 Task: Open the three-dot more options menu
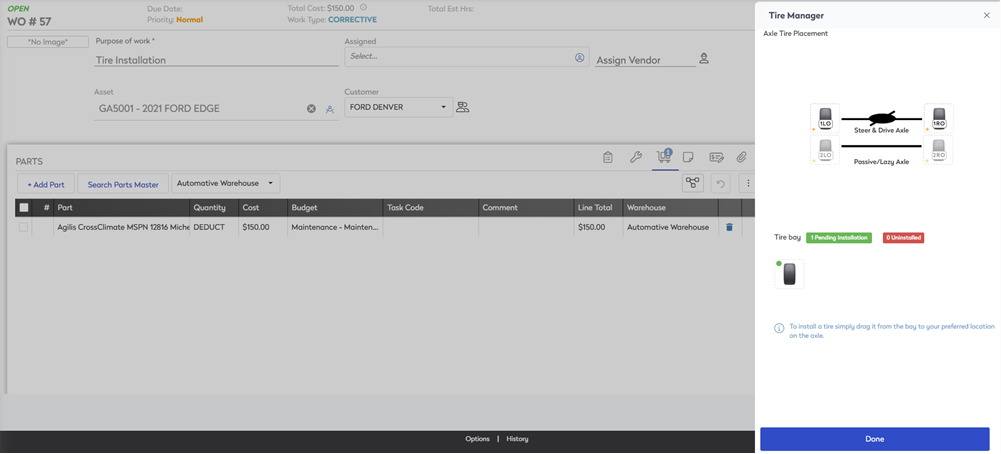click(748, 184)
